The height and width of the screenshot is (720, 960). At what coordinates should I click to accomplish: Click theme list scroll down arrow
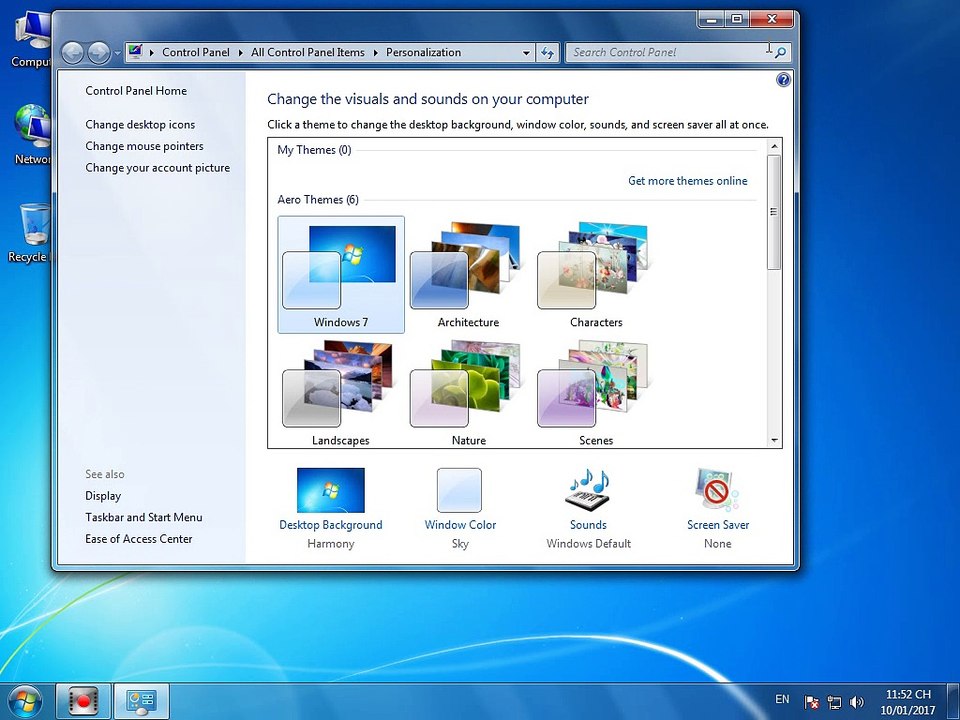click(774, 440)
